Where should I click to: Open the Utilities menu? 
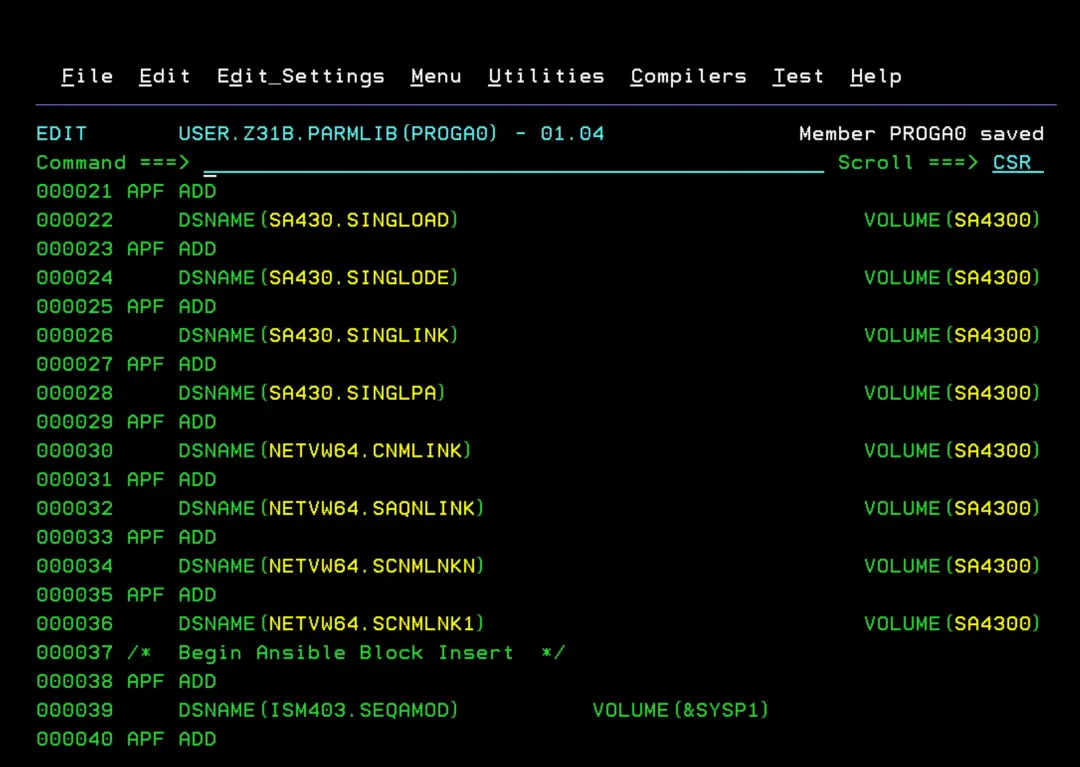[x=546, y=76]
